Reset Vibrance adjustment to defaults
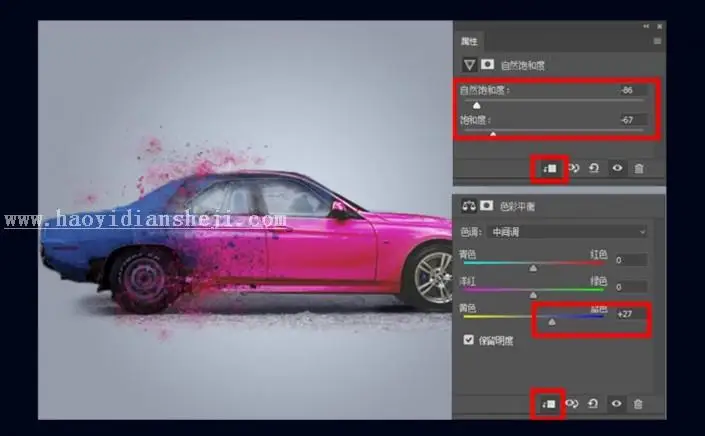This screenshot has height=436, width=705. pos(594,169)
